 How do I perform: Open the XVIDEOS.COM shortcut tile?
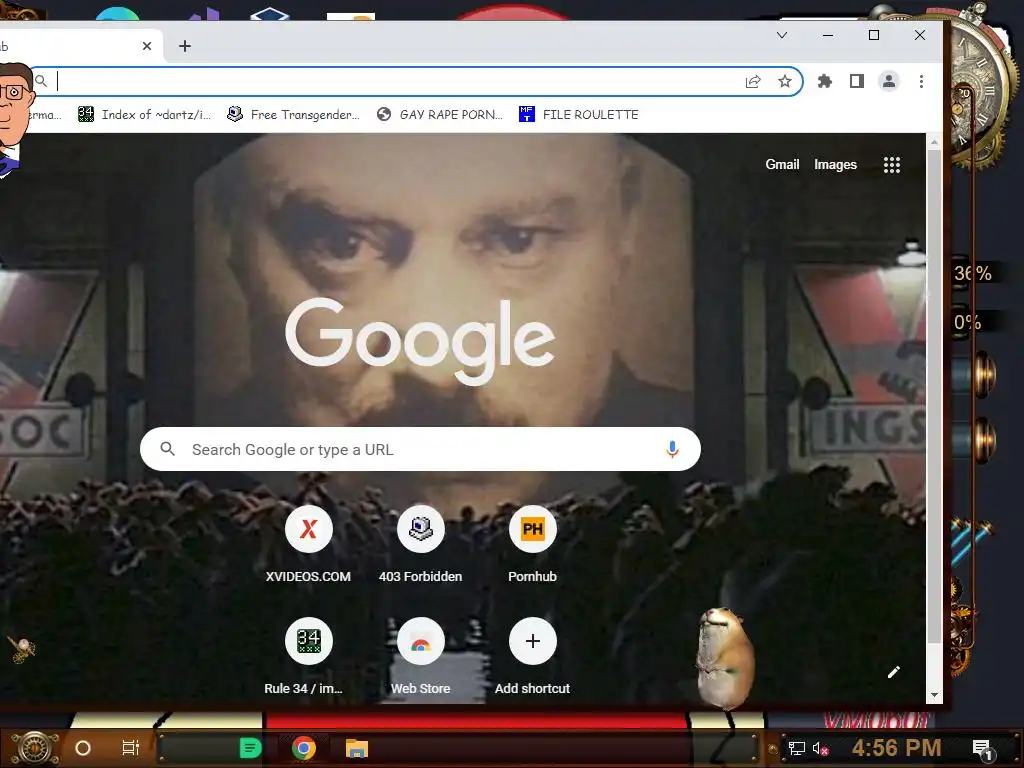(308, 544)
